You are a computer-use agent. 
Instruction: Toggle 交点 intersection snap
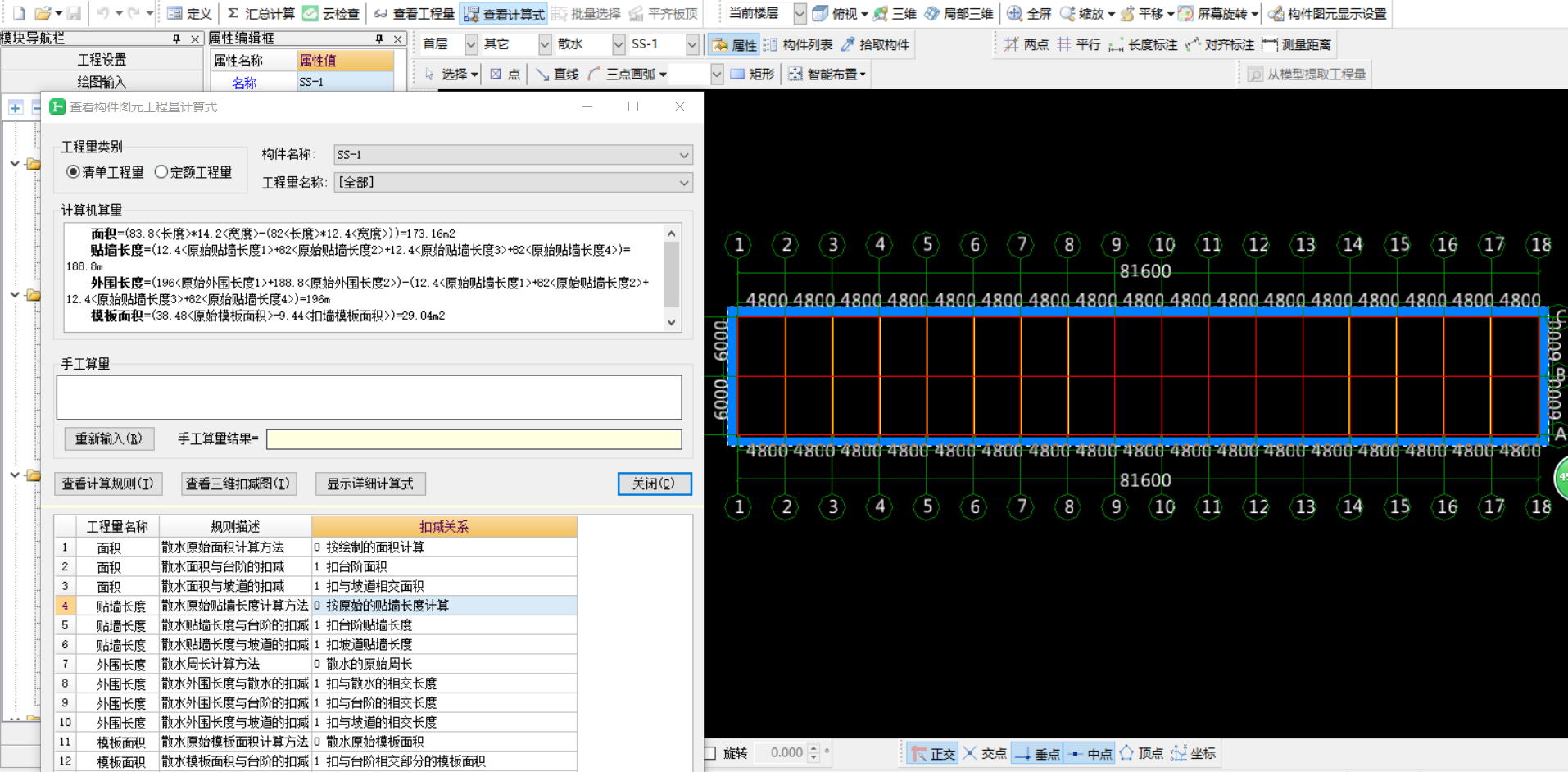[985, 753]
